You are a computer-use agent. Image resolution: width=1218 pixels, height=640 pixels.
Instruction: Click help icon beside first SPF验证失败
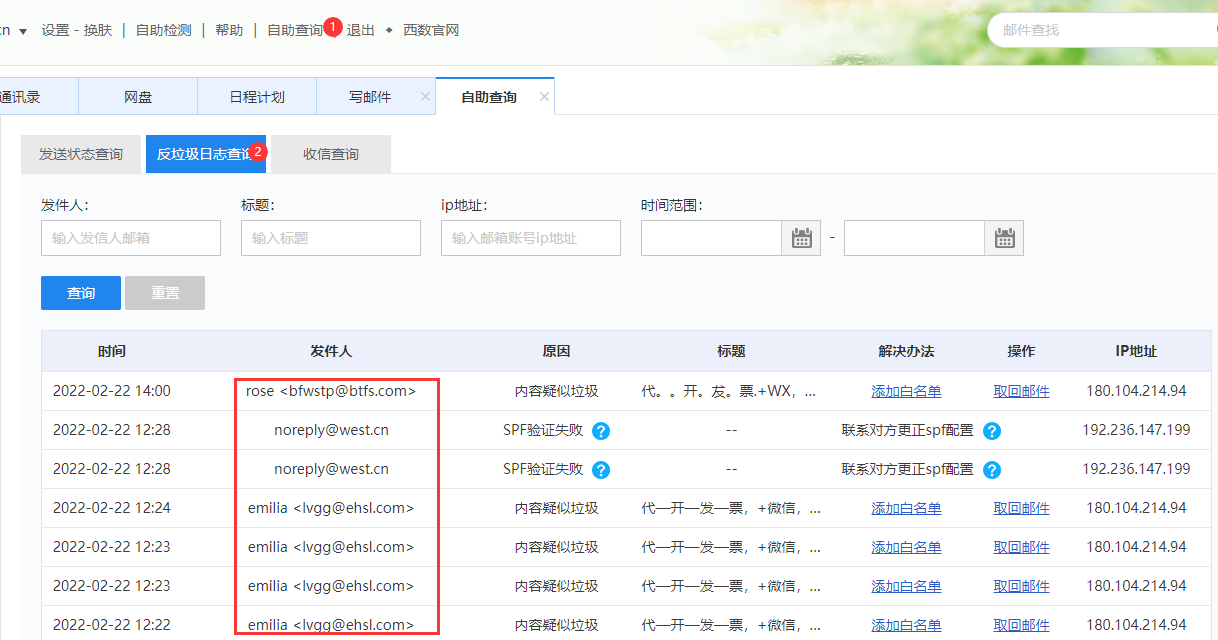(601, 431)
